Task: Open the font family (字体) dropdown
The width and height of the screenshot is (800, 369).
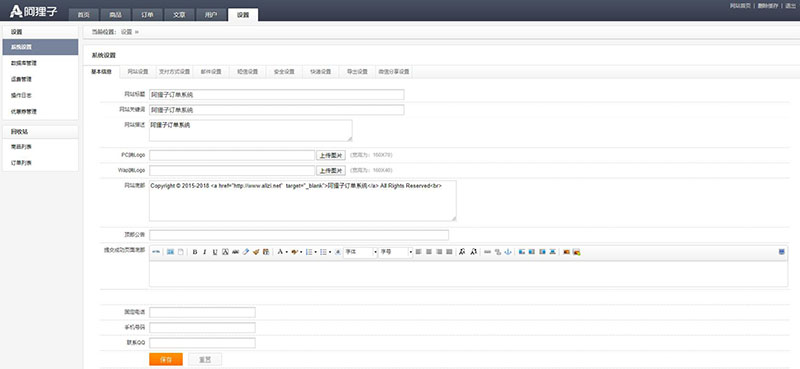Action: [x=360, y=252]
